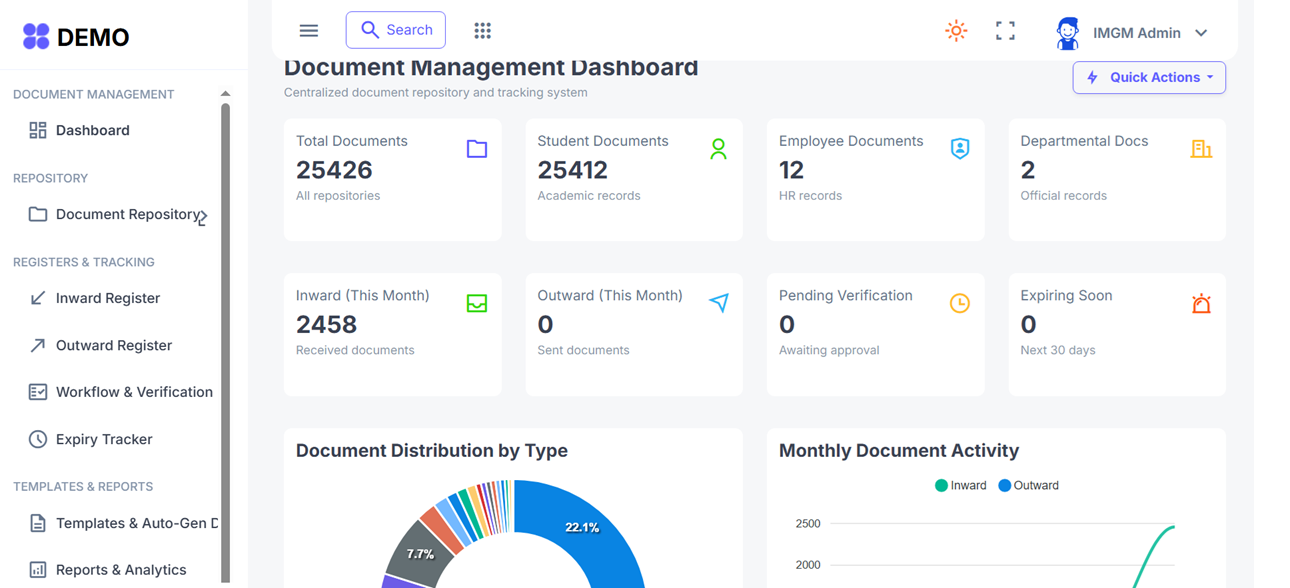Viewport: 1290px width, 588px height.
Task: Click the Search button
Action: point(395,30)
